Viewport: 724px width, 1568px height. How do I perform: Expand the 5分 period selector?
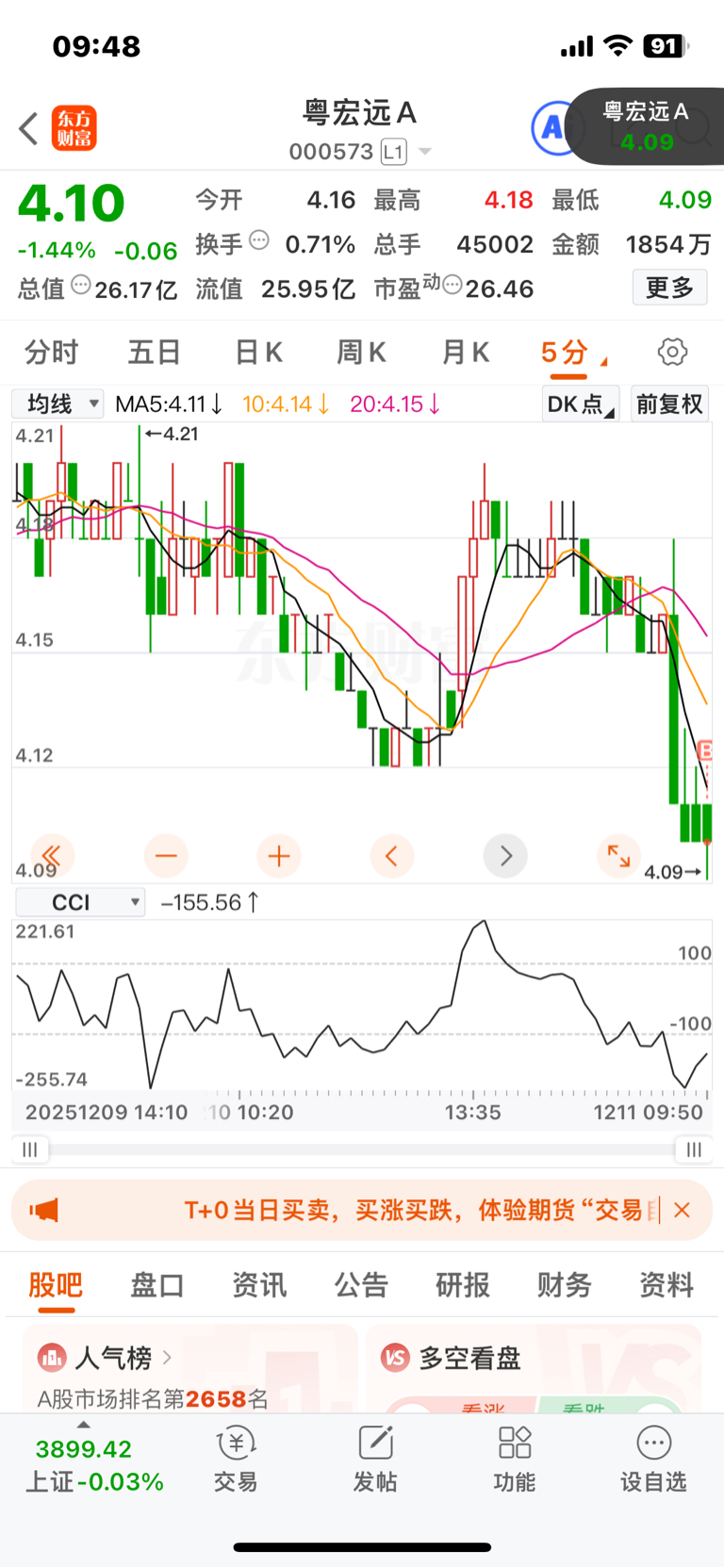[573, 353]
